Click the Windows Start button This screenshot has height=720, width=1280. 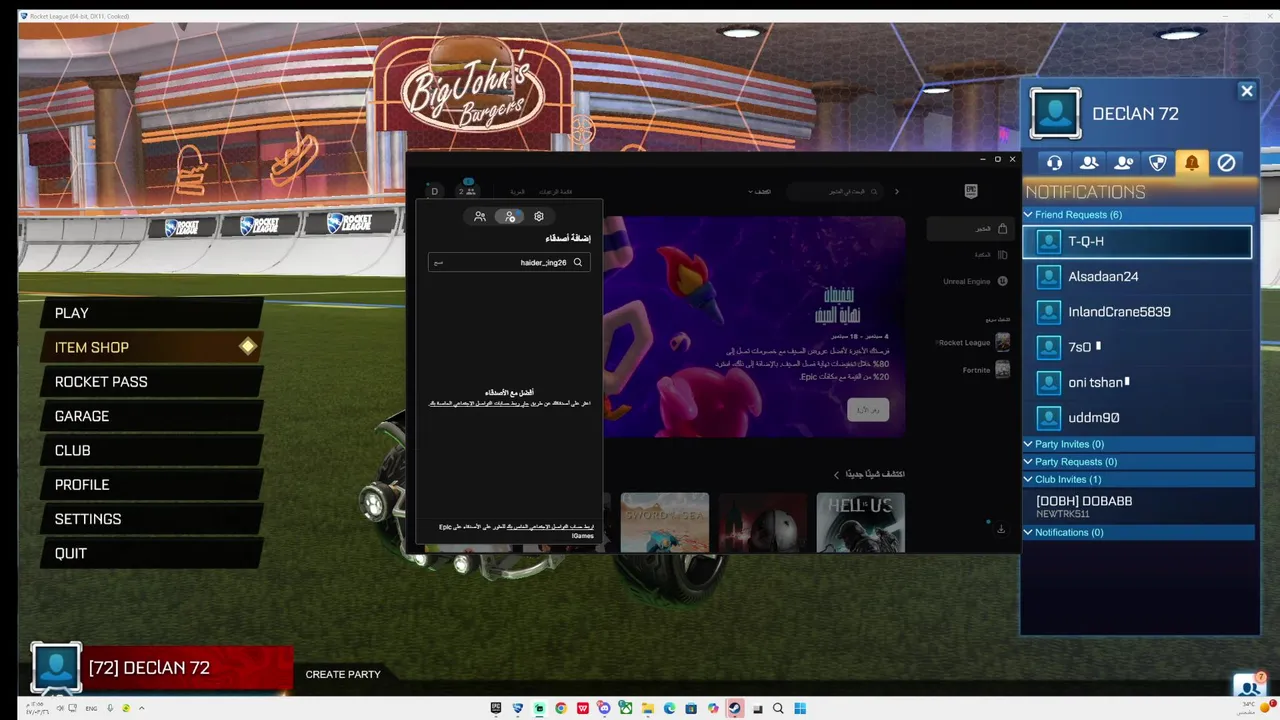[x=800, y=708]
